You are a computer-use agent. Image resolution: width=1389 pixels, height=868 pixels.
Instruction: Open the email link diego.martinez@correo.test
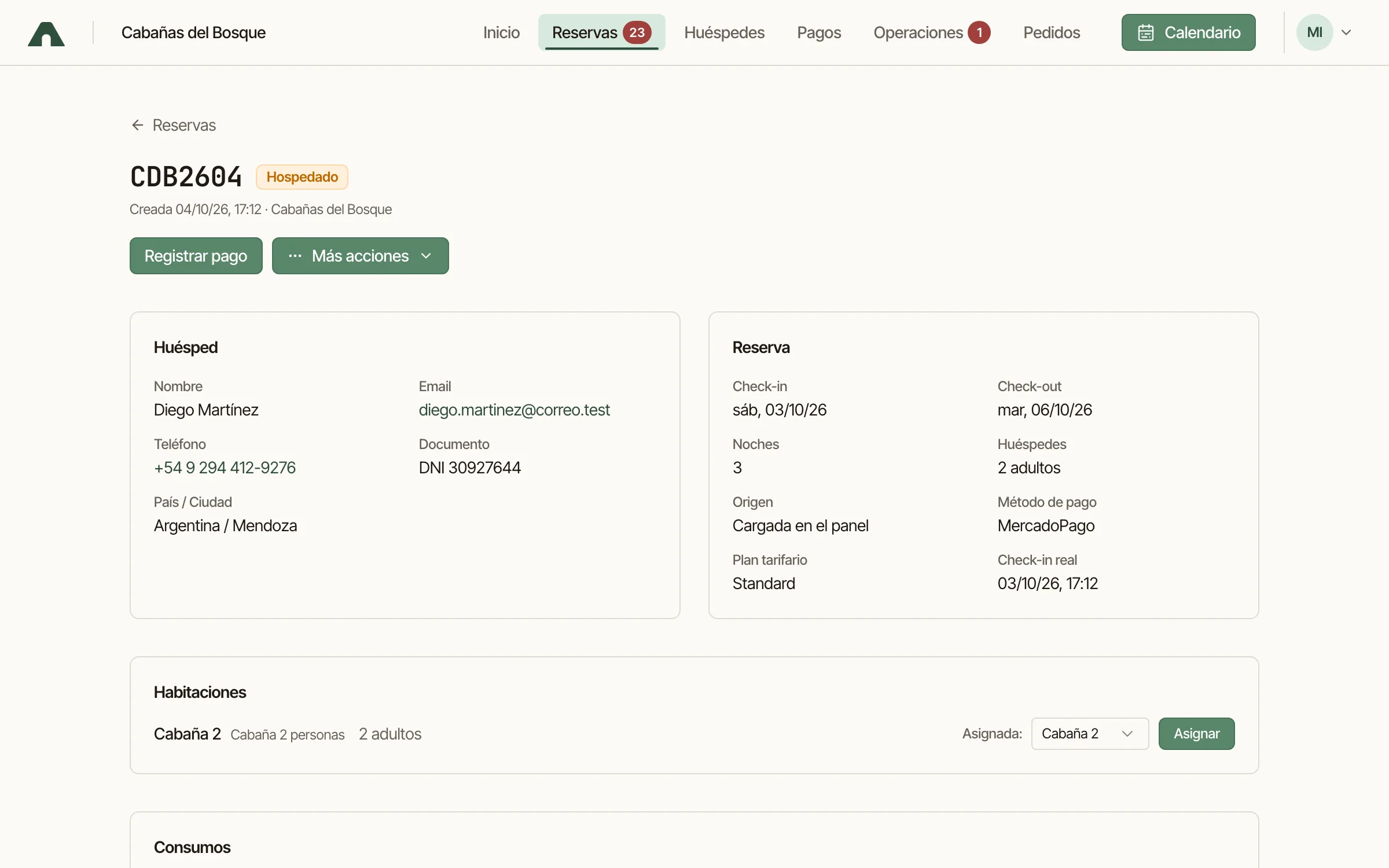(514, 410)
